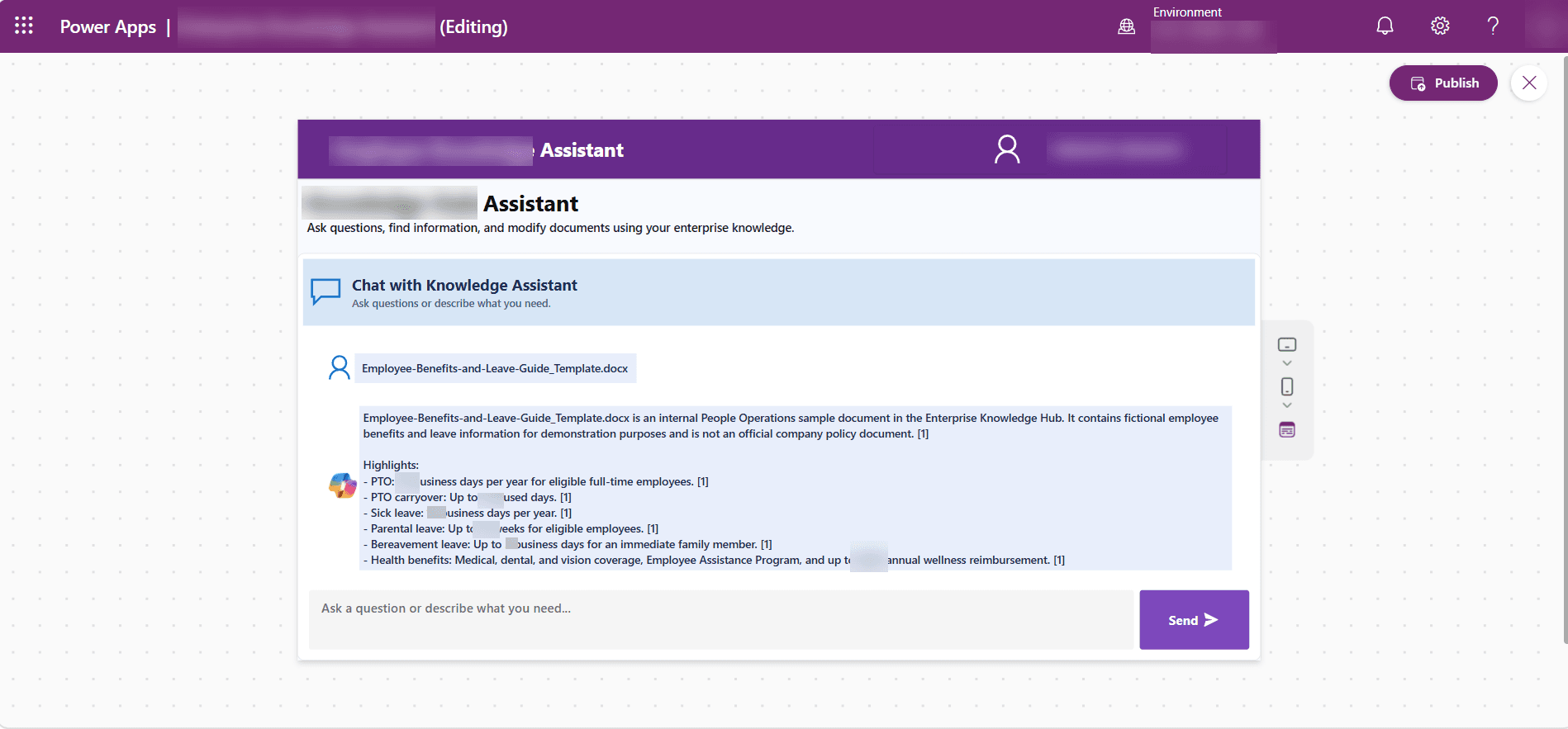1568x729 pixels.
Task: Expand the tablet device options chevron
Action: pos(1287,363)
